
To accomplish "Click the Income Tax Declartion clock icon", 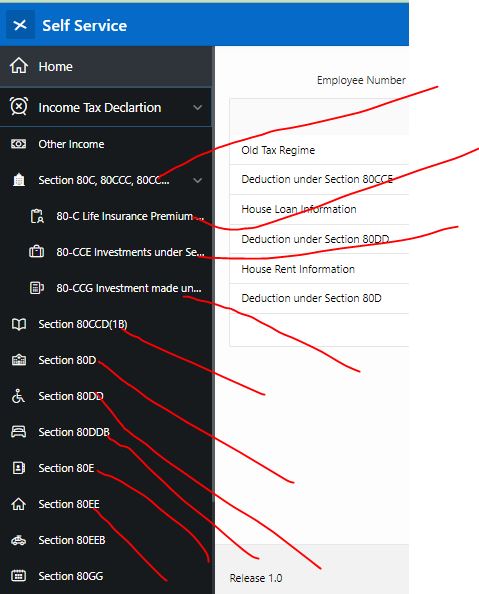I will (19, 106).
